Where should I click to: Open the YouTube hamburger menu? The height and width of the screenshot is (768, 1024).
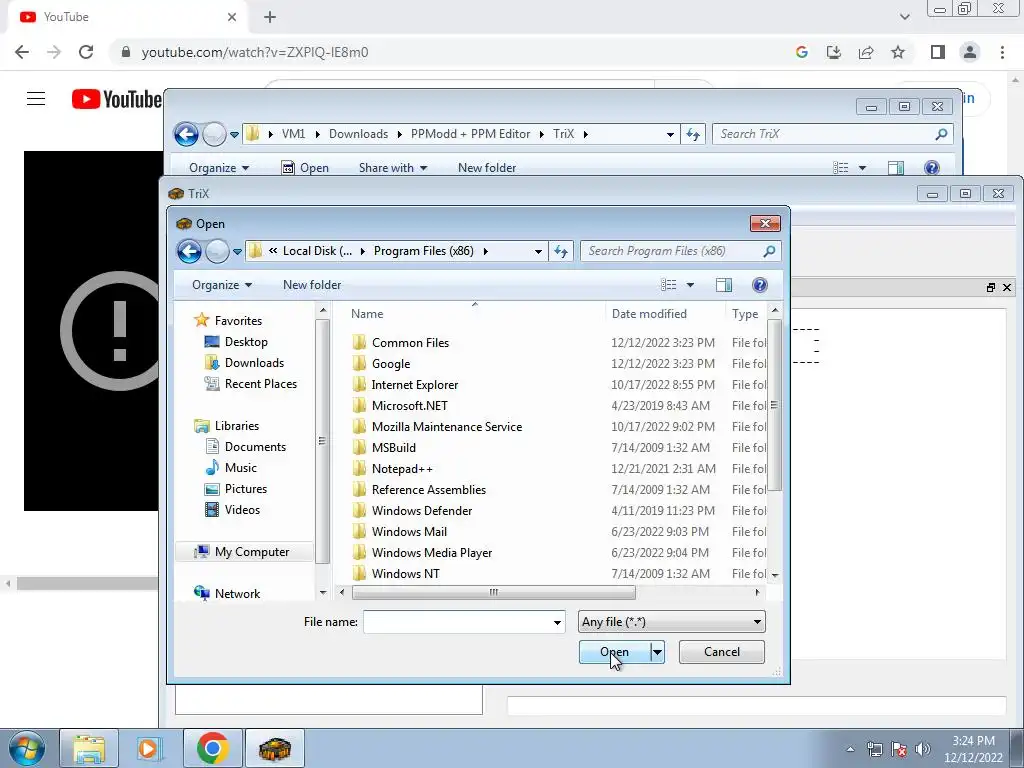[36, 99]
